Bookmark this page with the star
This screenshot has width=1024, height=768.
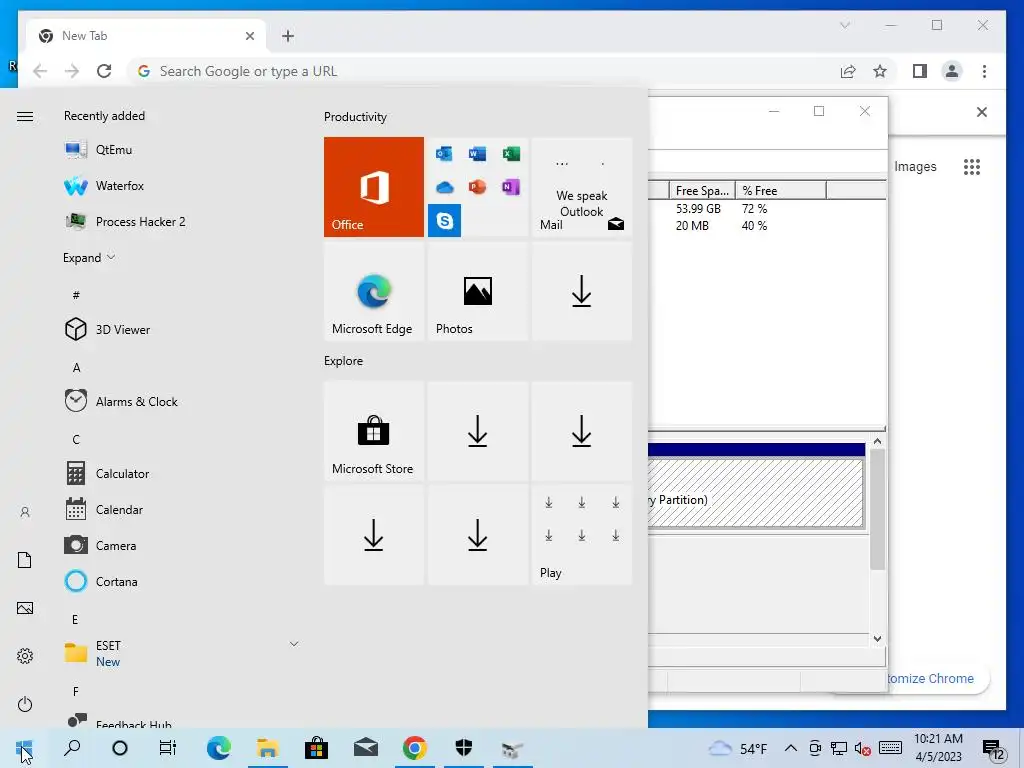click(880, 71)
